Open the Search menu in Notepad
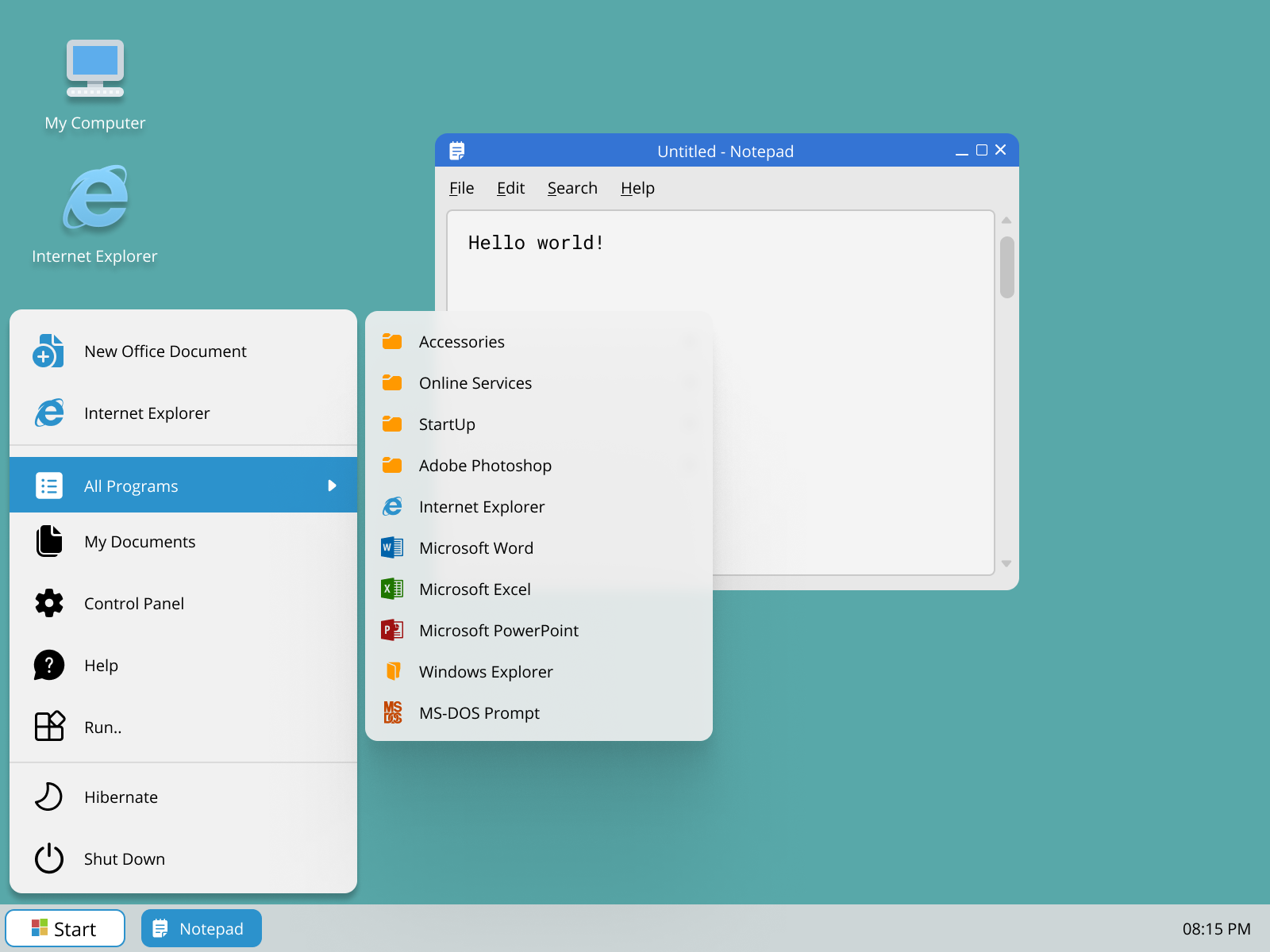1270x952 pixels. pos(572,188)
